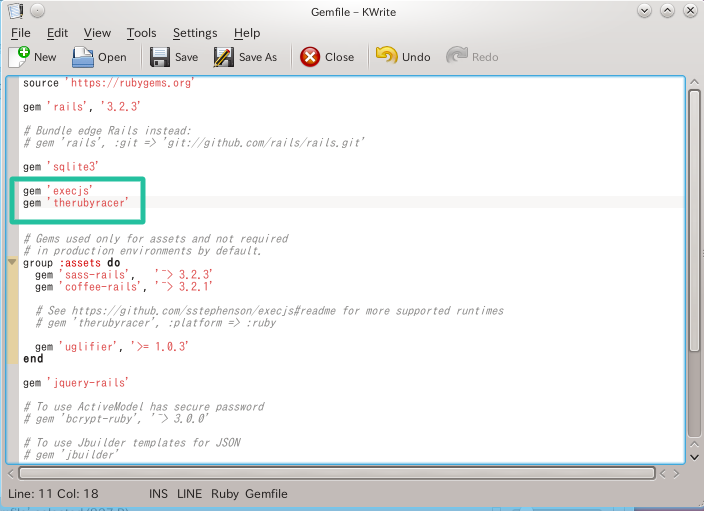Click the gem 'sass-rails' line
This screenshot has width=704, height=511.
pos(123,275)
